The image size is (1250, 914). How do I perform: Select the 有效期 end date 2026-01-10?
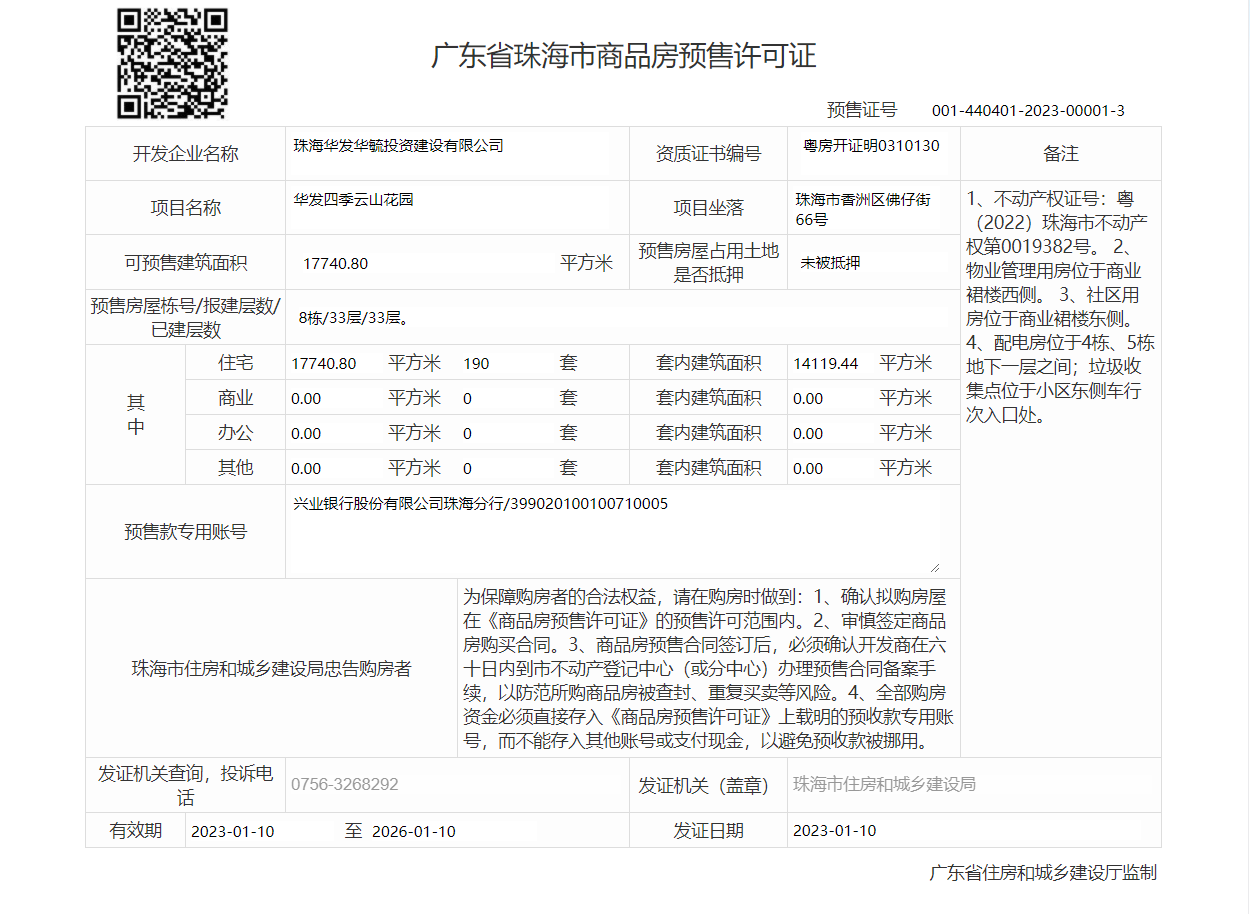[414, 831]
